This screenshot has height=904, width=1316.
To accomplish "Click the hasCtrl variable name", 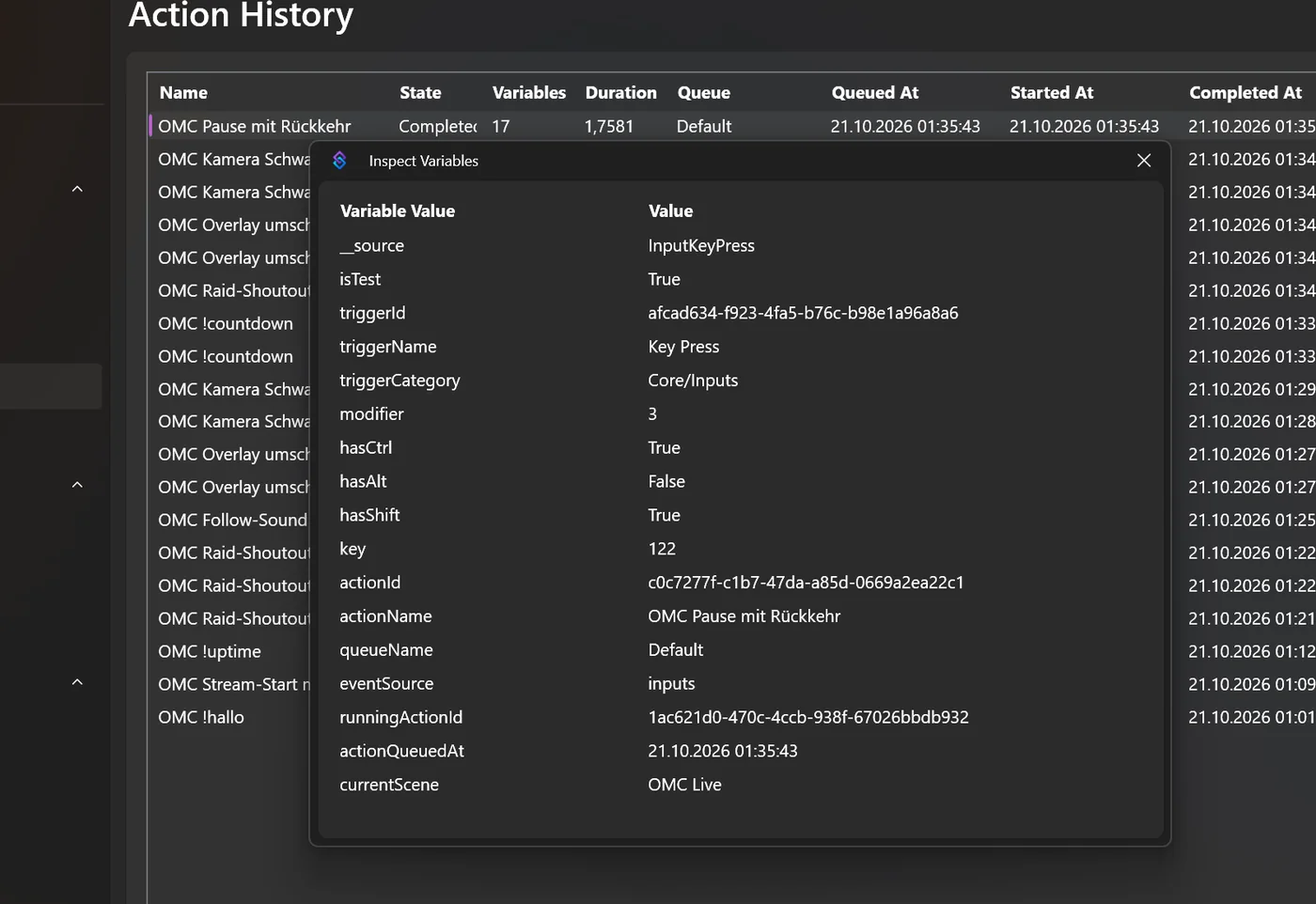I will [366, 447].
